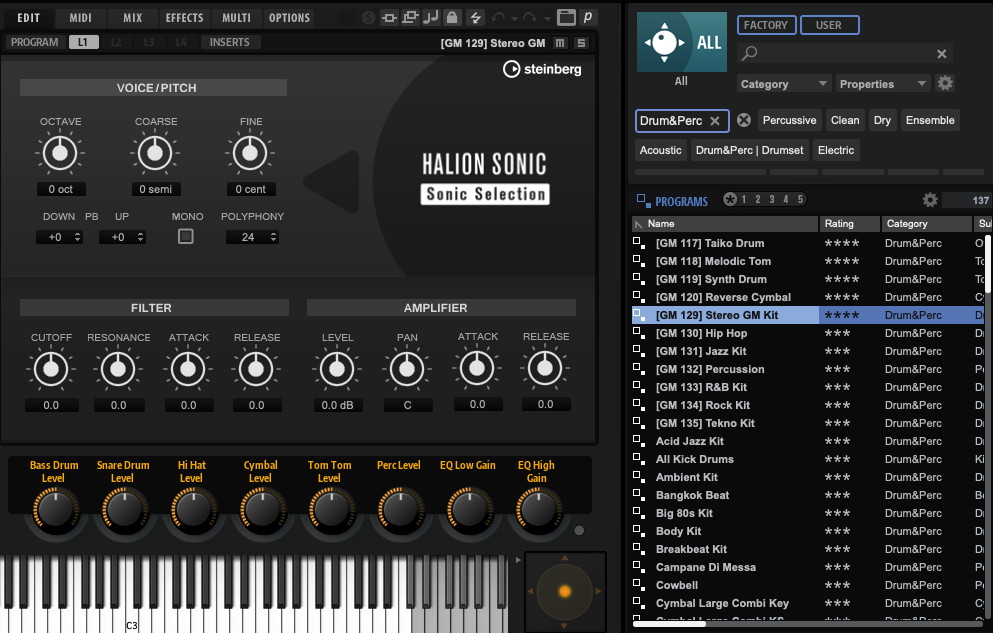993x633 pixels.
Task: Switch to the MULTI tab
Action: pyautogui.click(x=236, y=18)
